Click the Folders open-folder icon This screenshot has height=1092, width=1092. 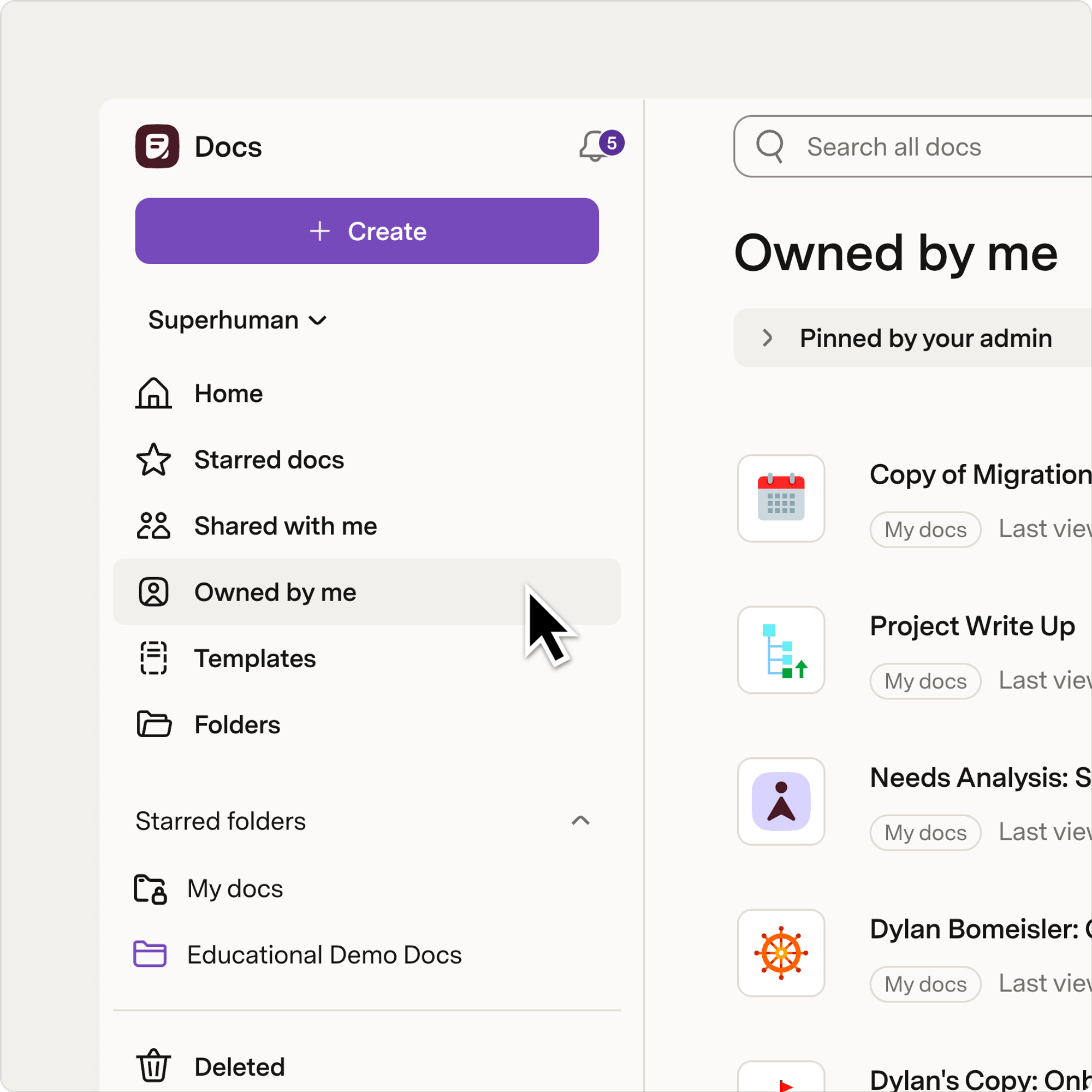[154, 724]
